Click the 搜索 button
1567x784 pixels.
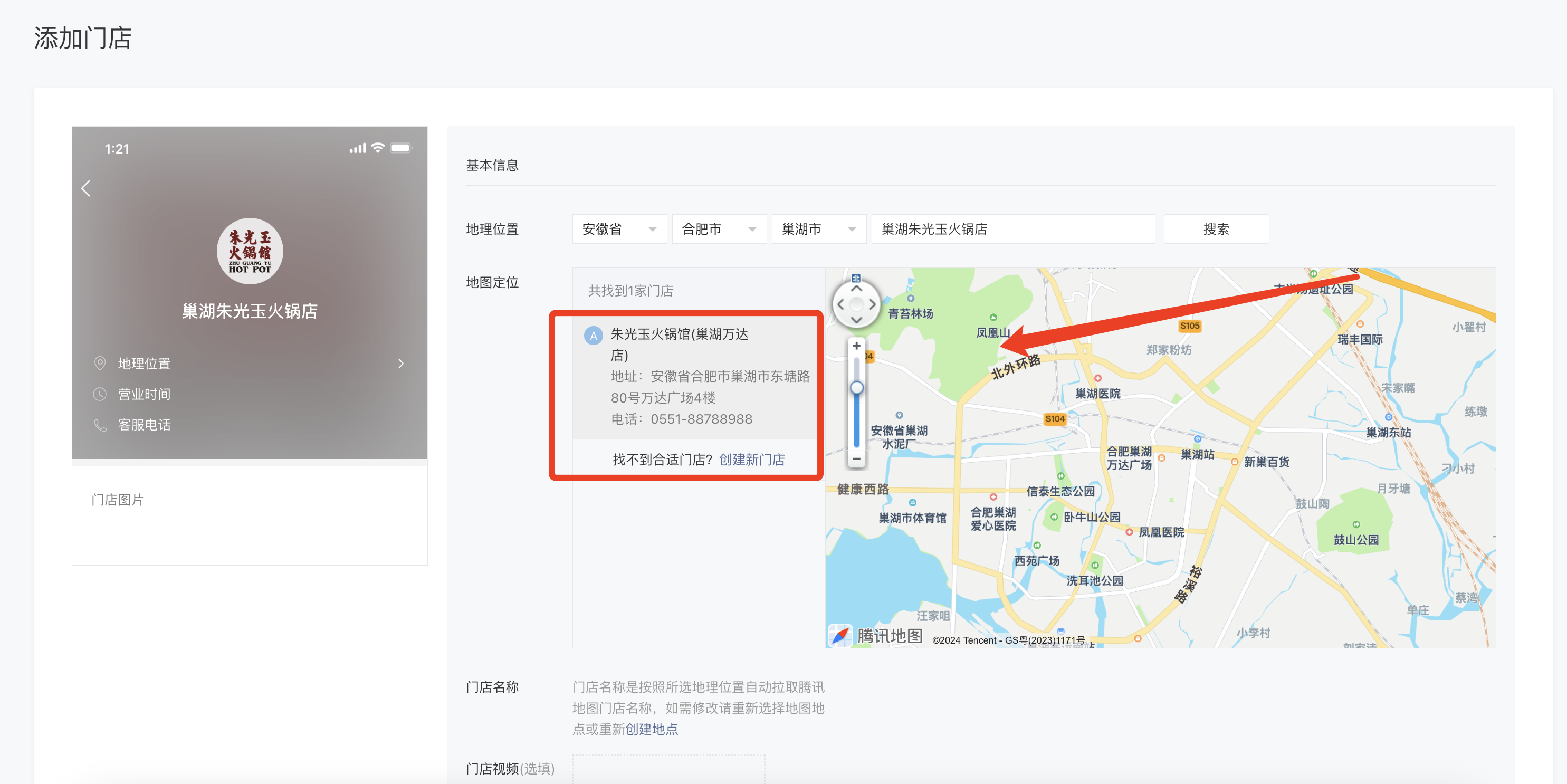1216,230
